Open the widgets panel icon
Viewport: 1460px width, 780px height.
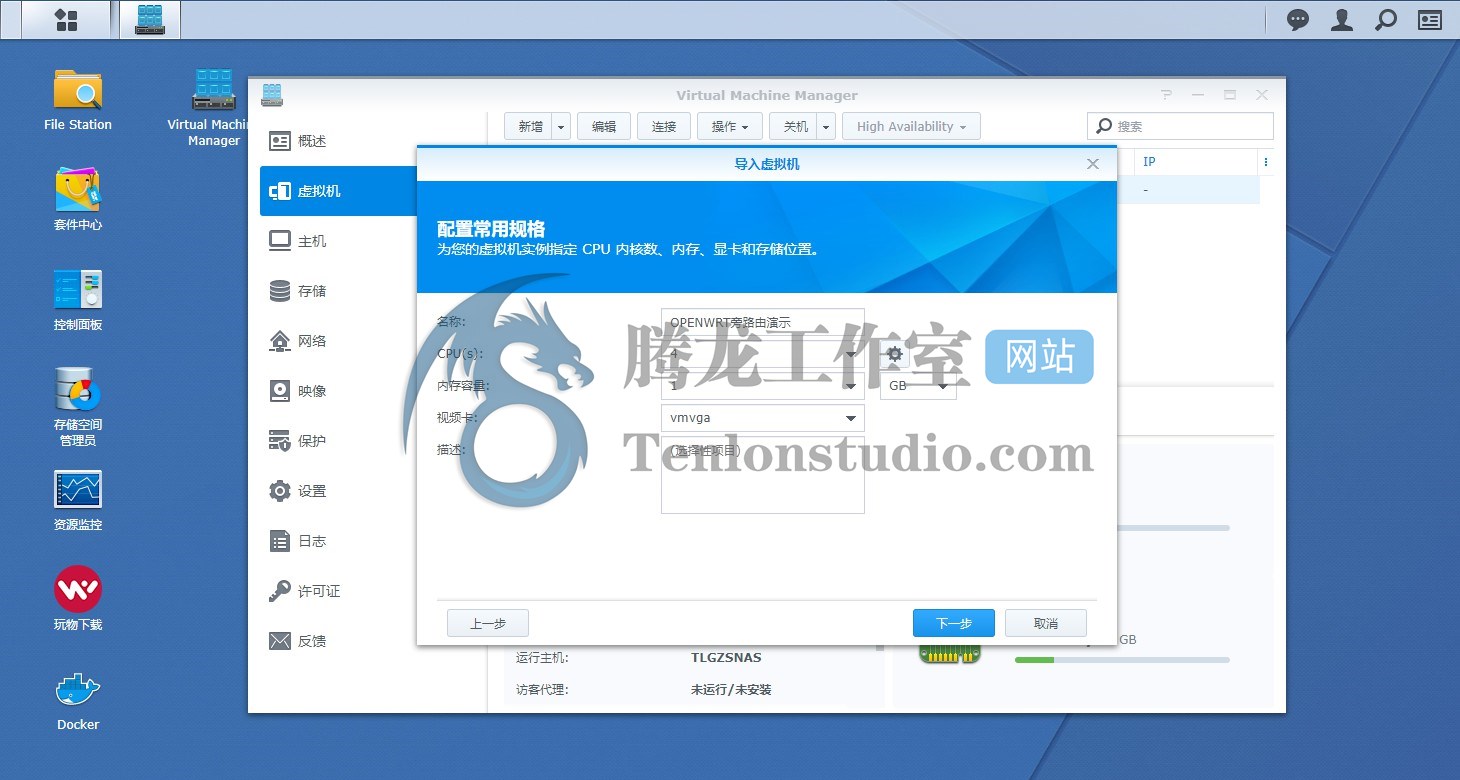pos(1430,20)
